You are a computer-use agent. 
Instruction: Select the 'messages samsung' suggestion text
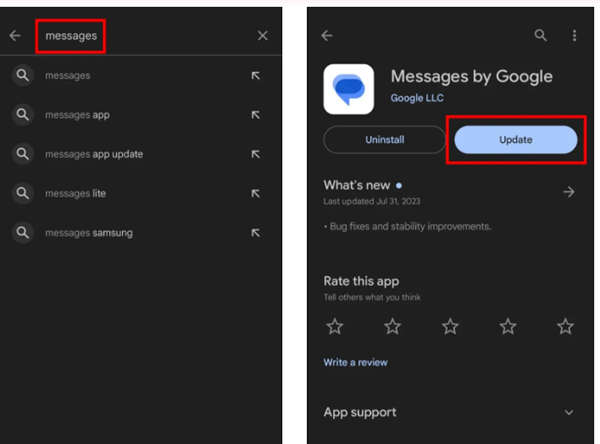pyautogui.click(x=89, y=233)
